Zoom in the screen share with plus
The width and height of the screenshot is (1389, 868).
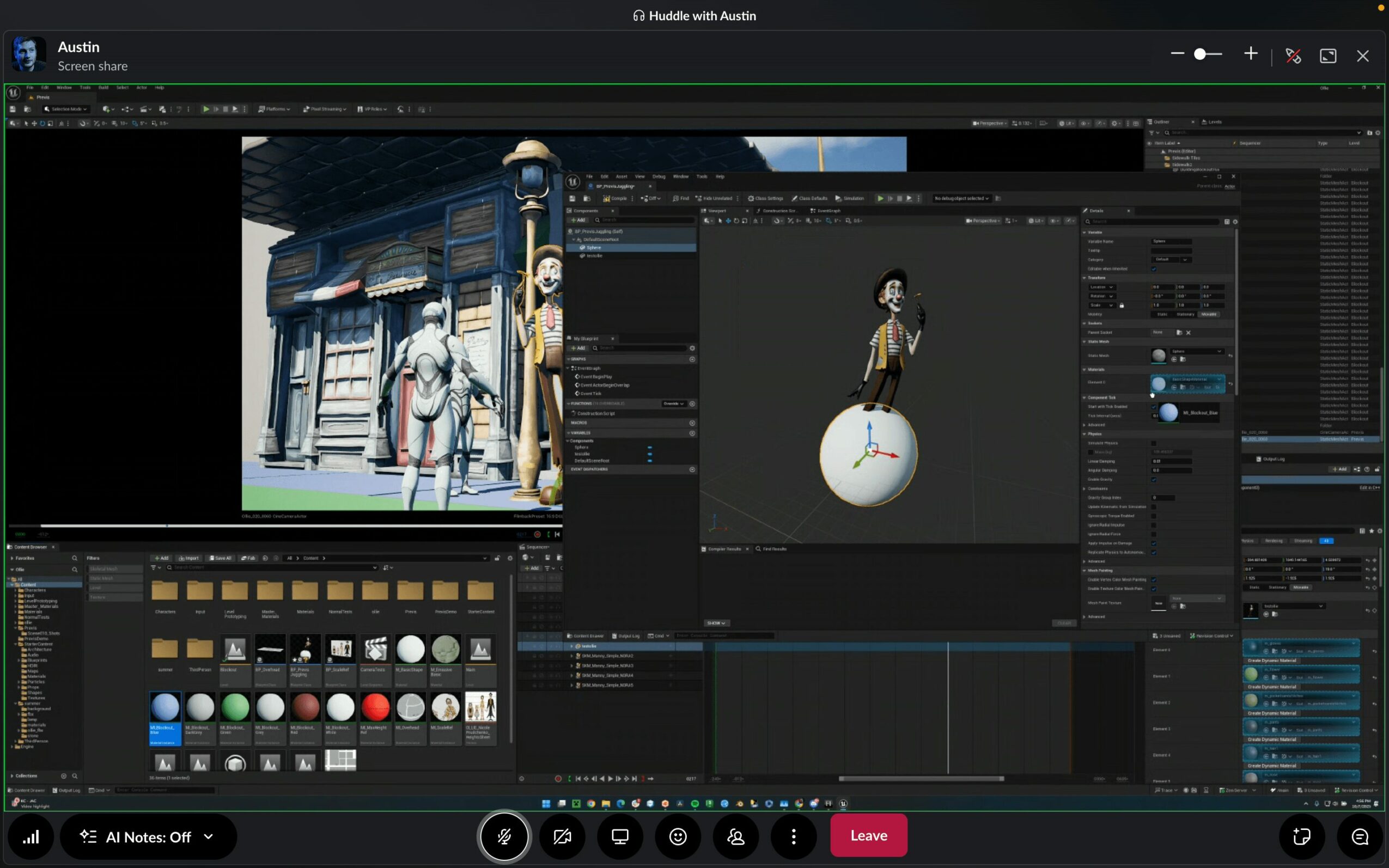pos(1251,54)
